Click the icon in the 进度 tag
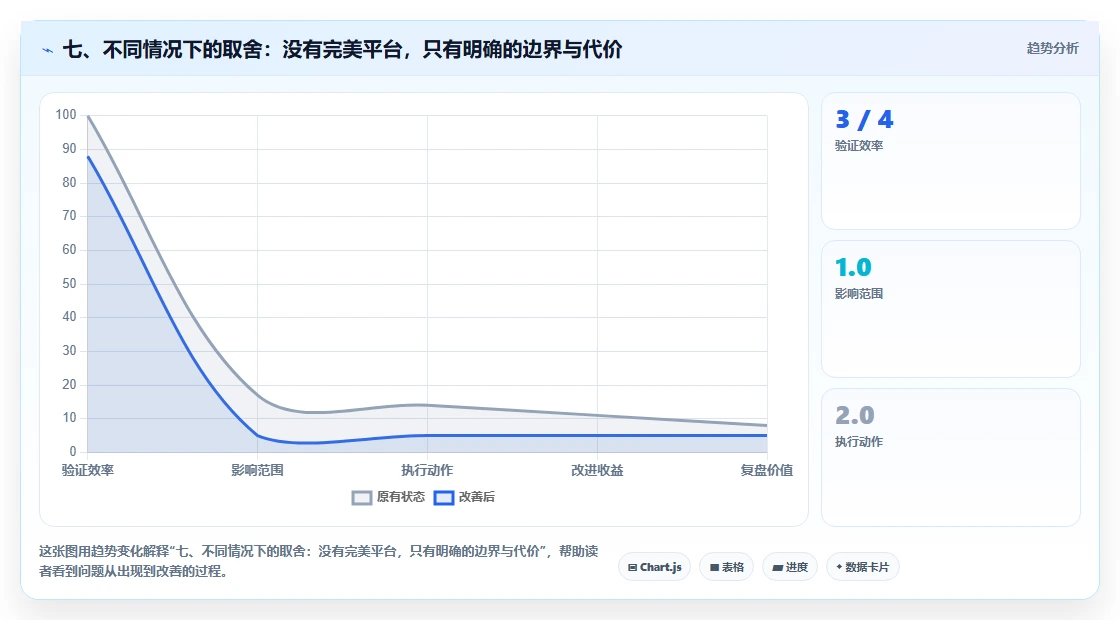The height and width of the screenshot is (620, 1120). click(778, 568)
